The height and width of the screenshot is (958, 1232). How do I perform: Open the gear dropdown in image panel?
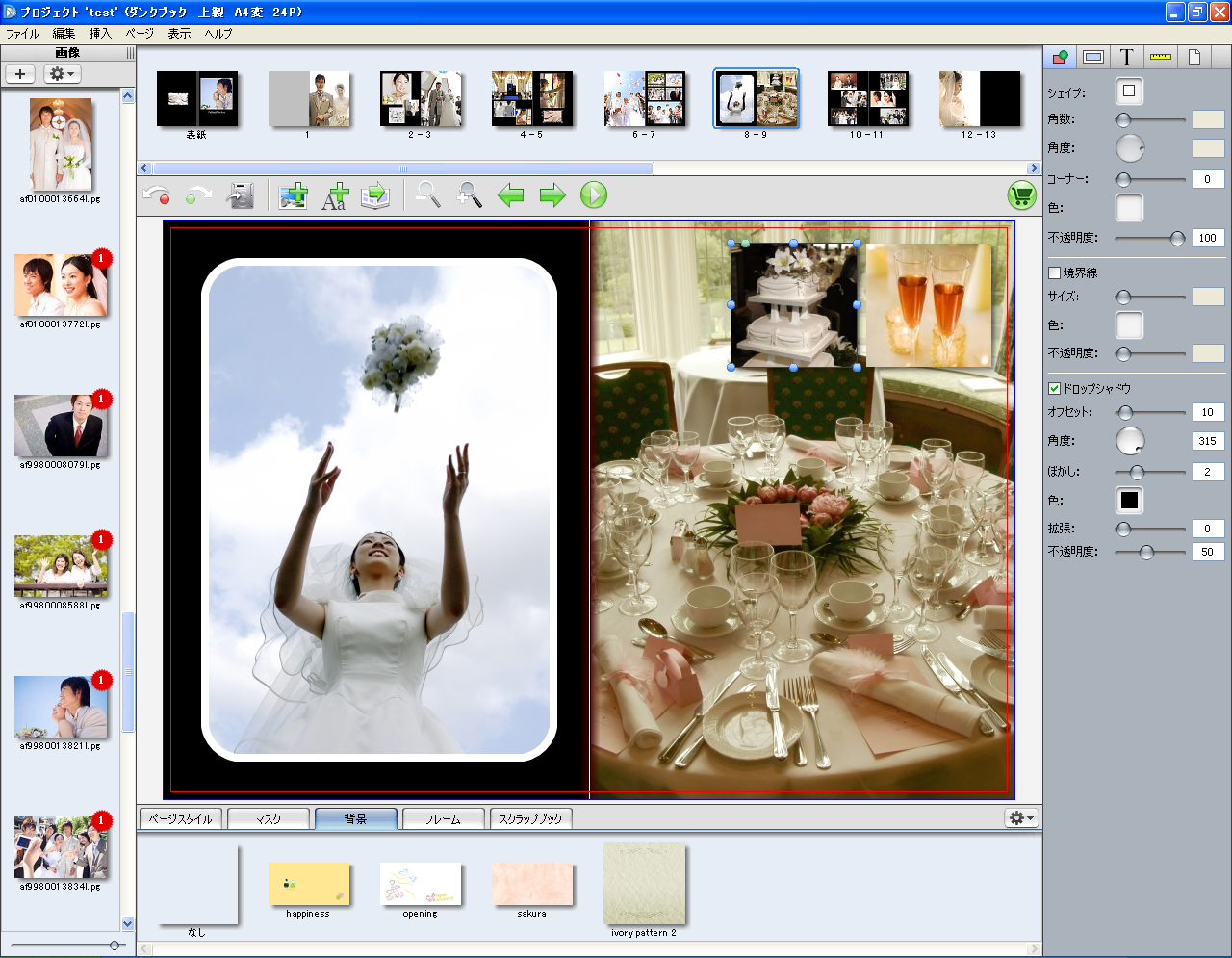coord(62,74)
